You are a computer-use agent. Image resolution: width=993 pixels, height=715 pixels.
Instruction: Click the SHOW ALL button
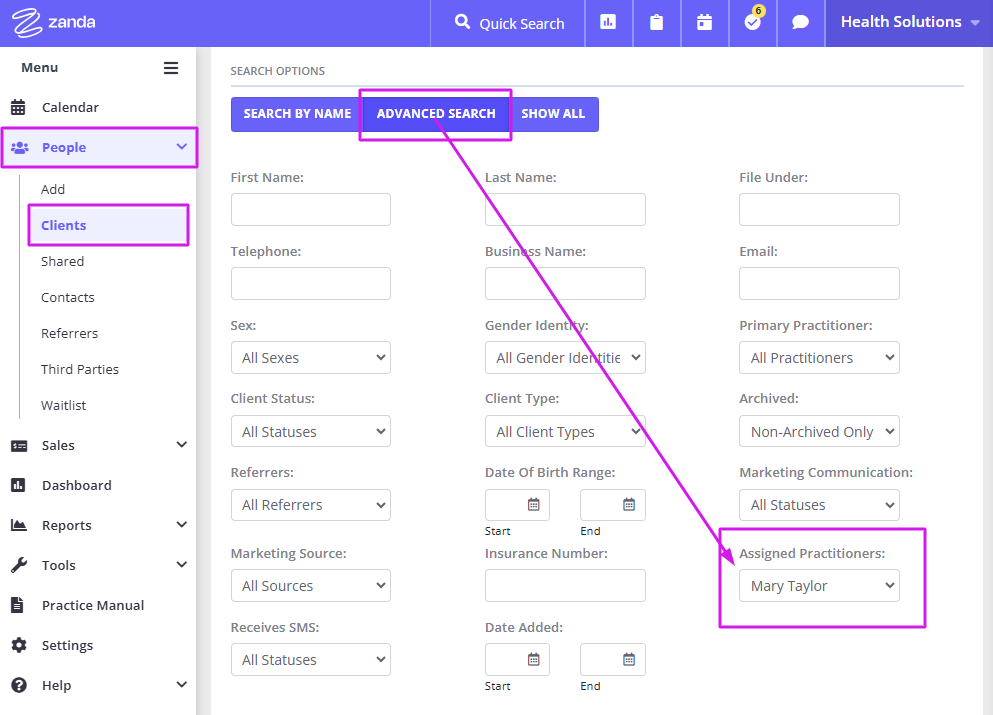point(554,114)
